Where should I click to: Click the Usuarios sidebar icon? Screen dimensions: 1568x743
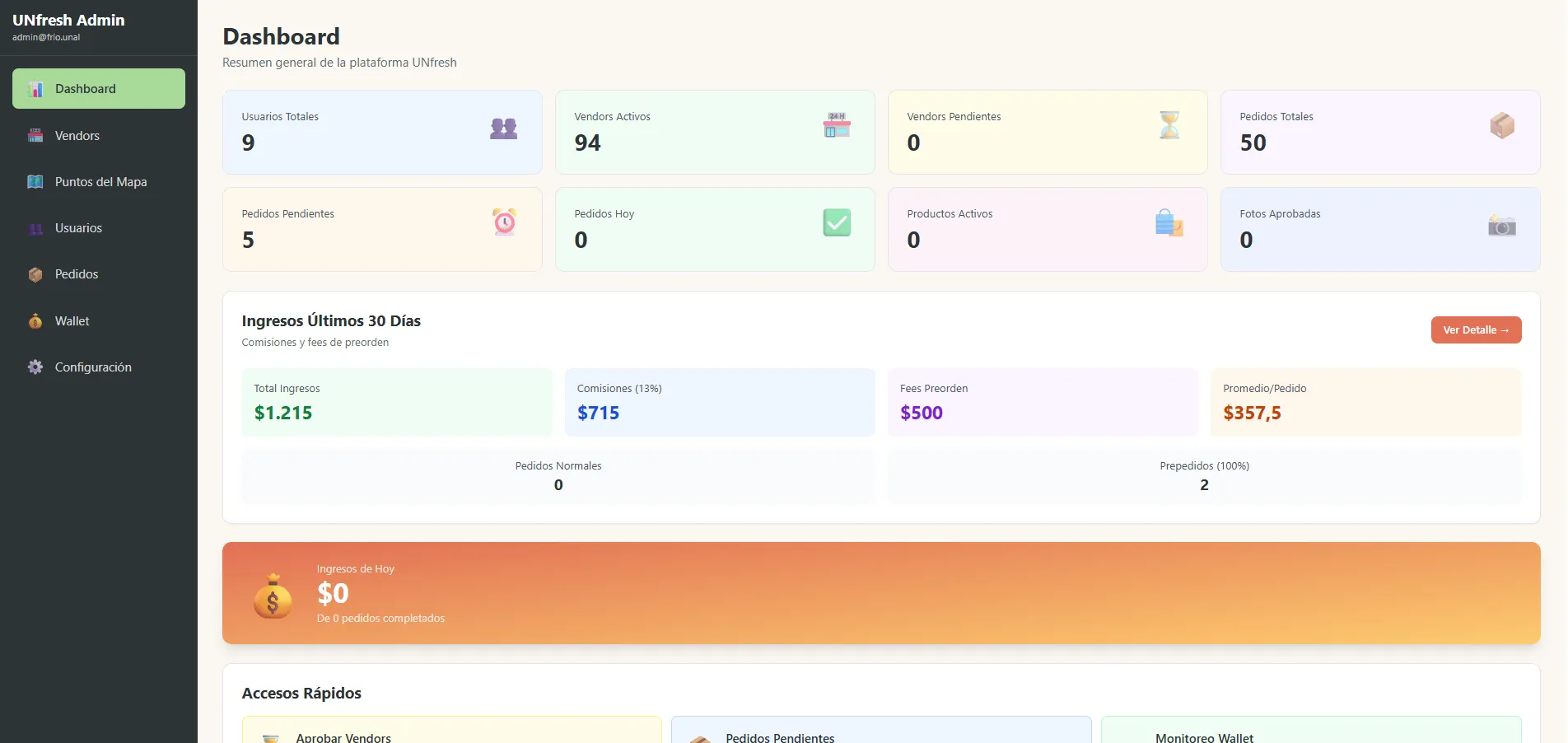pos(35,228)
